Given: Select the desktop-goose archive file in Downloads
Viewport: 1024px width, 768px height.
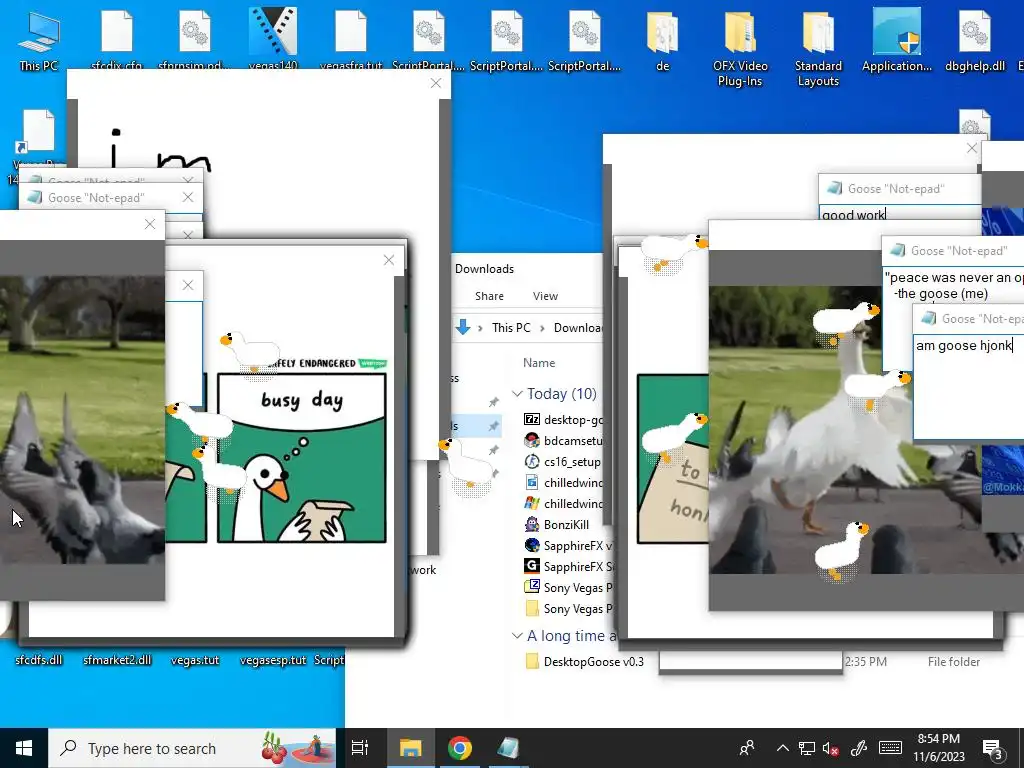Looking at the screenshot, I should point(564,419).
